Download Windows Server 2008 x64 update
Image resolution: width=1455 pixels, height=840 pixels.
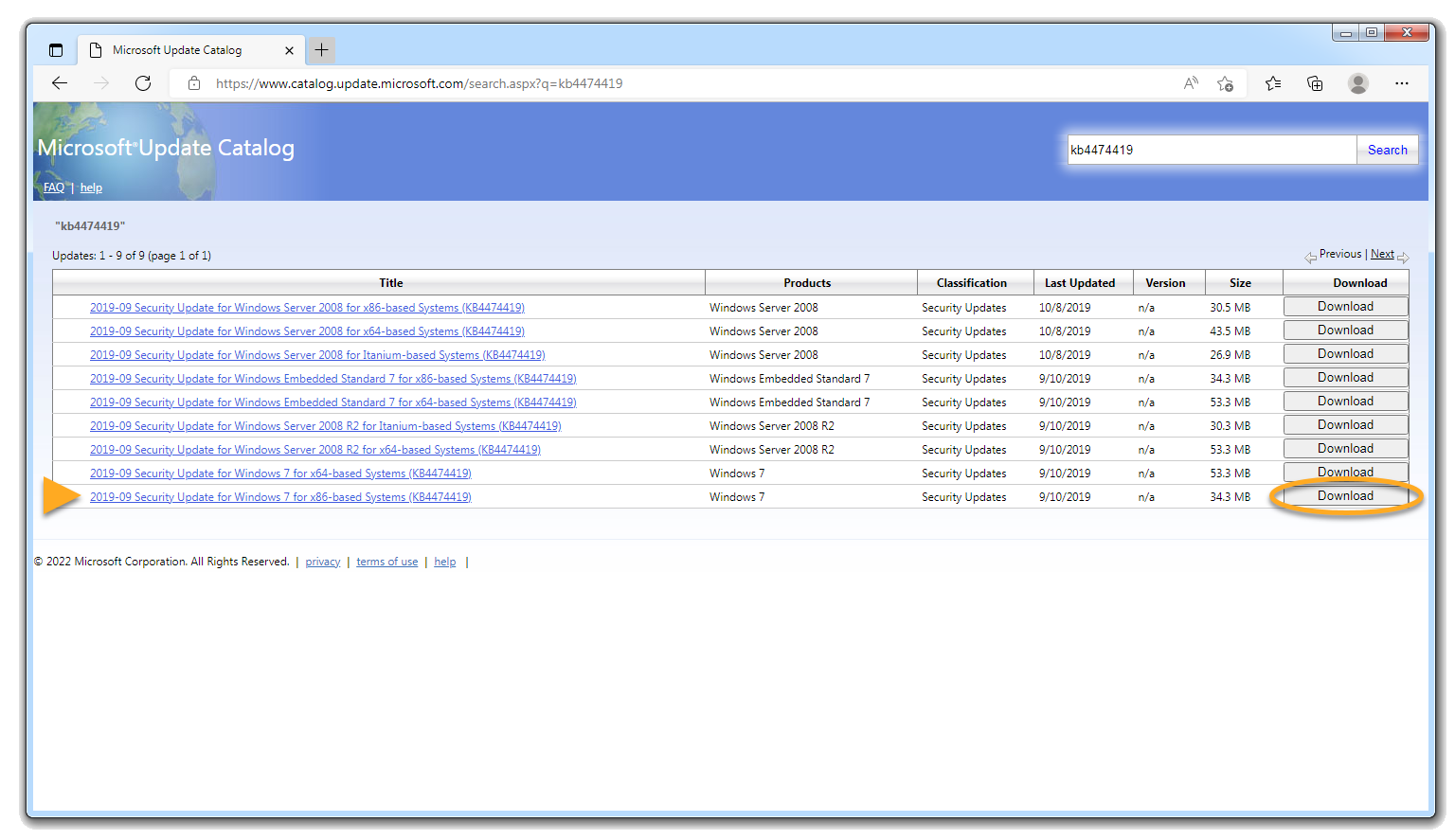[1345, 331]
